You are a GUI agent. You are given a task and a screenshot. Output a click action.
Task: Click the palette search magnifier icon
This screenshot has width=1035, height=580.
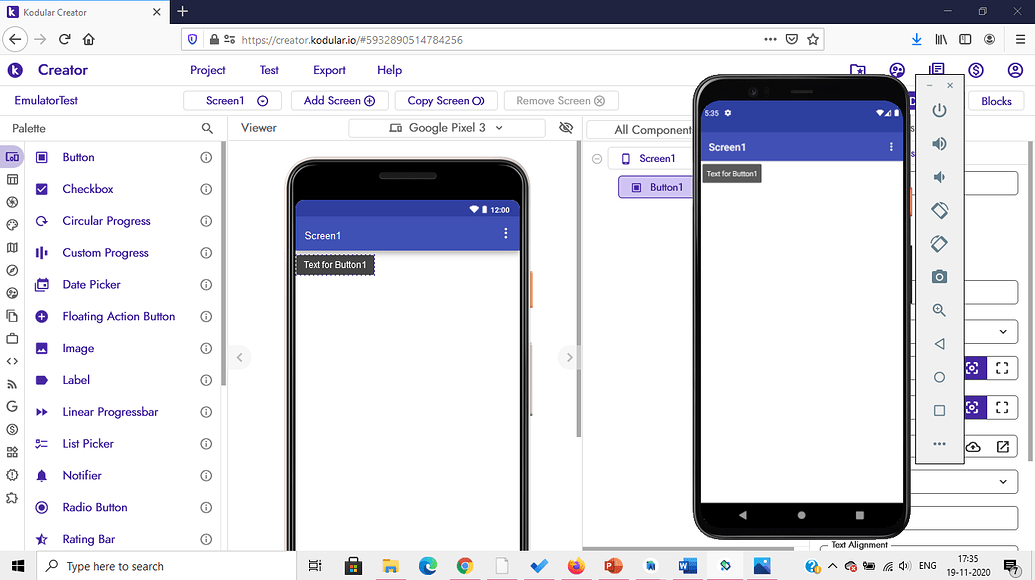[207, 128]
